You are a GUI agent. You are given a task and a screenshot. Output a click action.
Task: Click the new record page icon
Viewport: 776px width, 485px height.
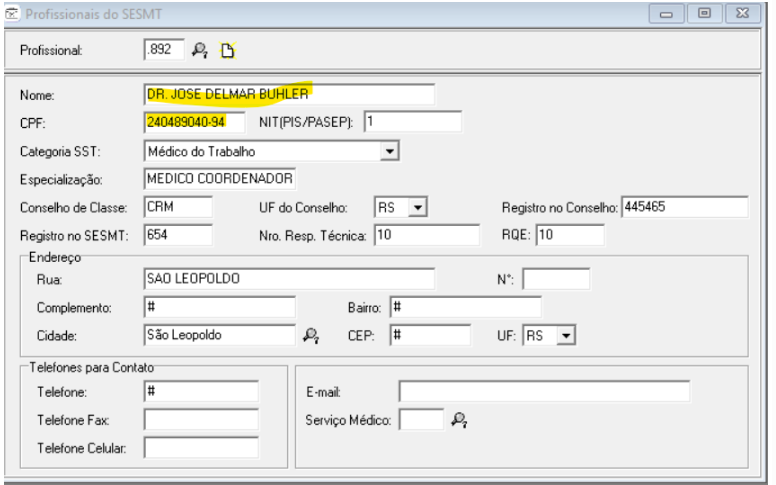tap(226, 50)
